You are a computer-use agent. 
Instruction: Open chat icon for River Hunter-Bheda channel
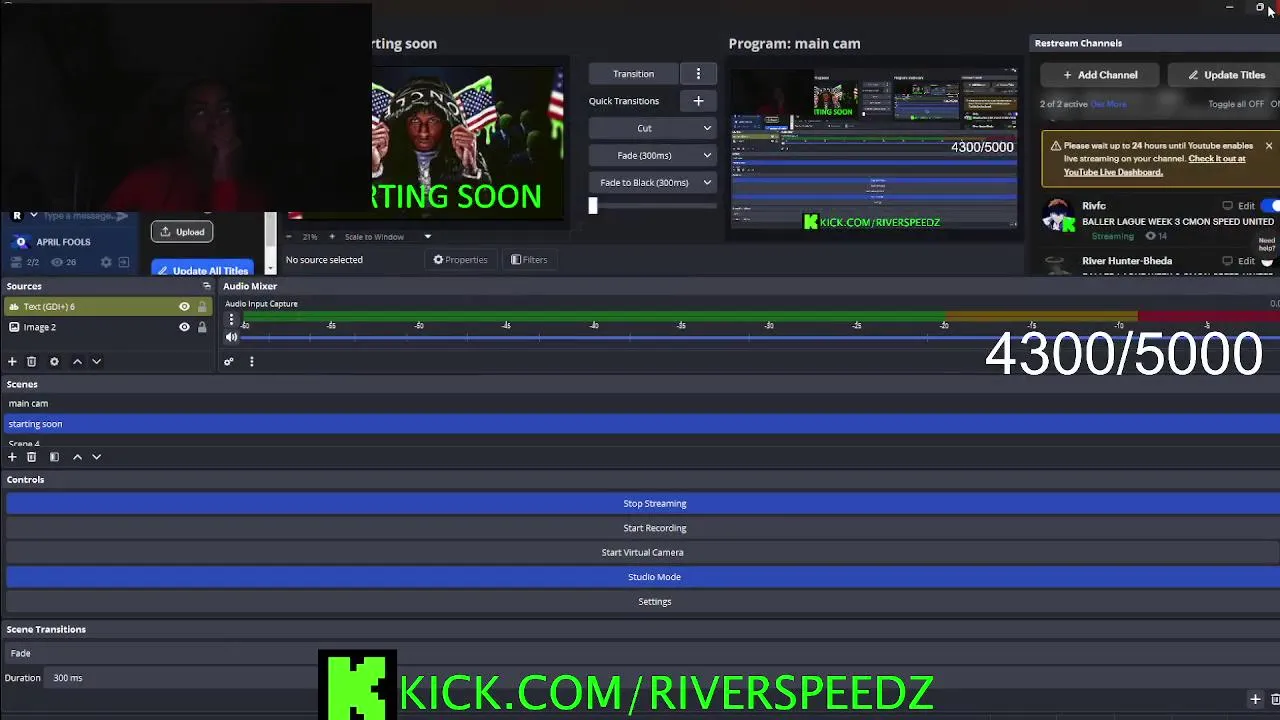[x=1227, y=261]
